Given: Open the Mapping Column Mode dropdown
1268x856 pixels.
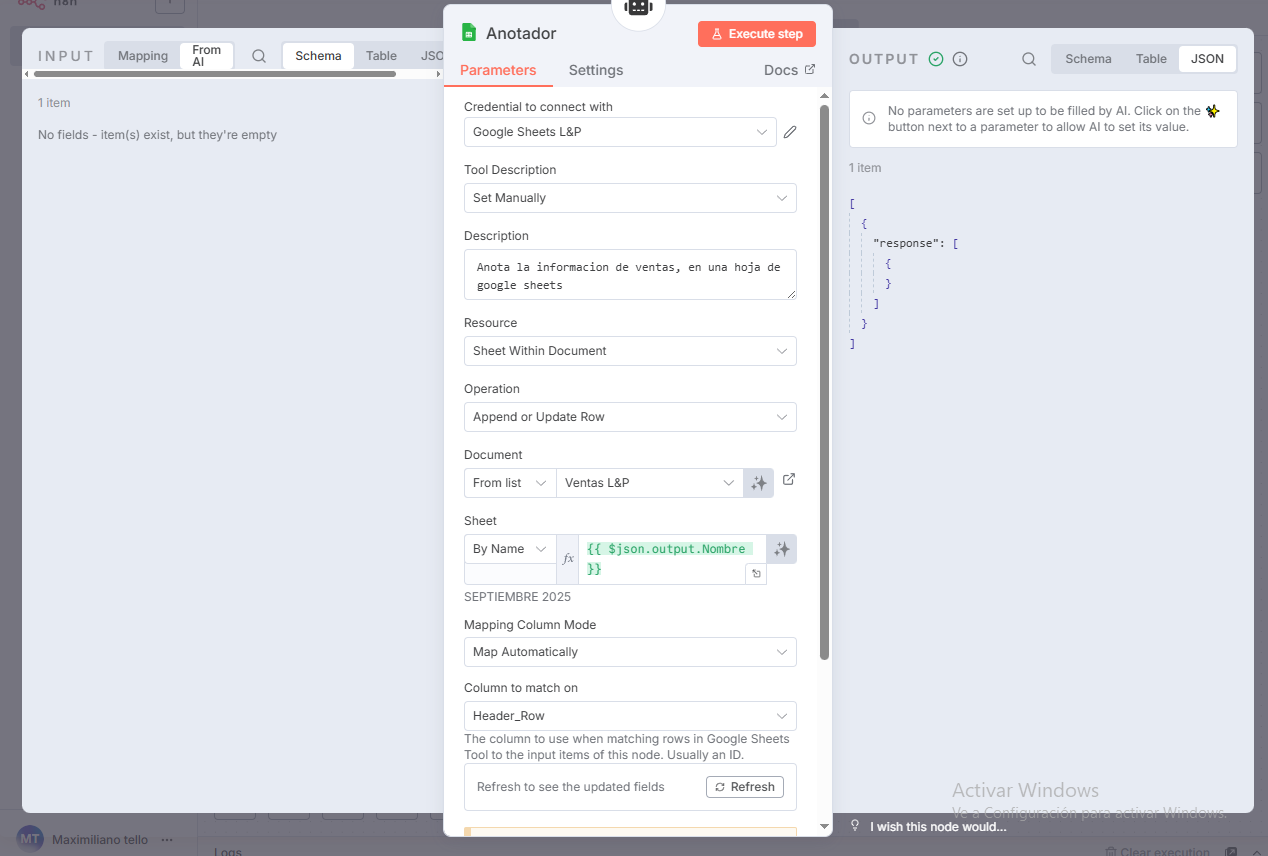Looking at the screenshot, I should (x=630, y=652).
